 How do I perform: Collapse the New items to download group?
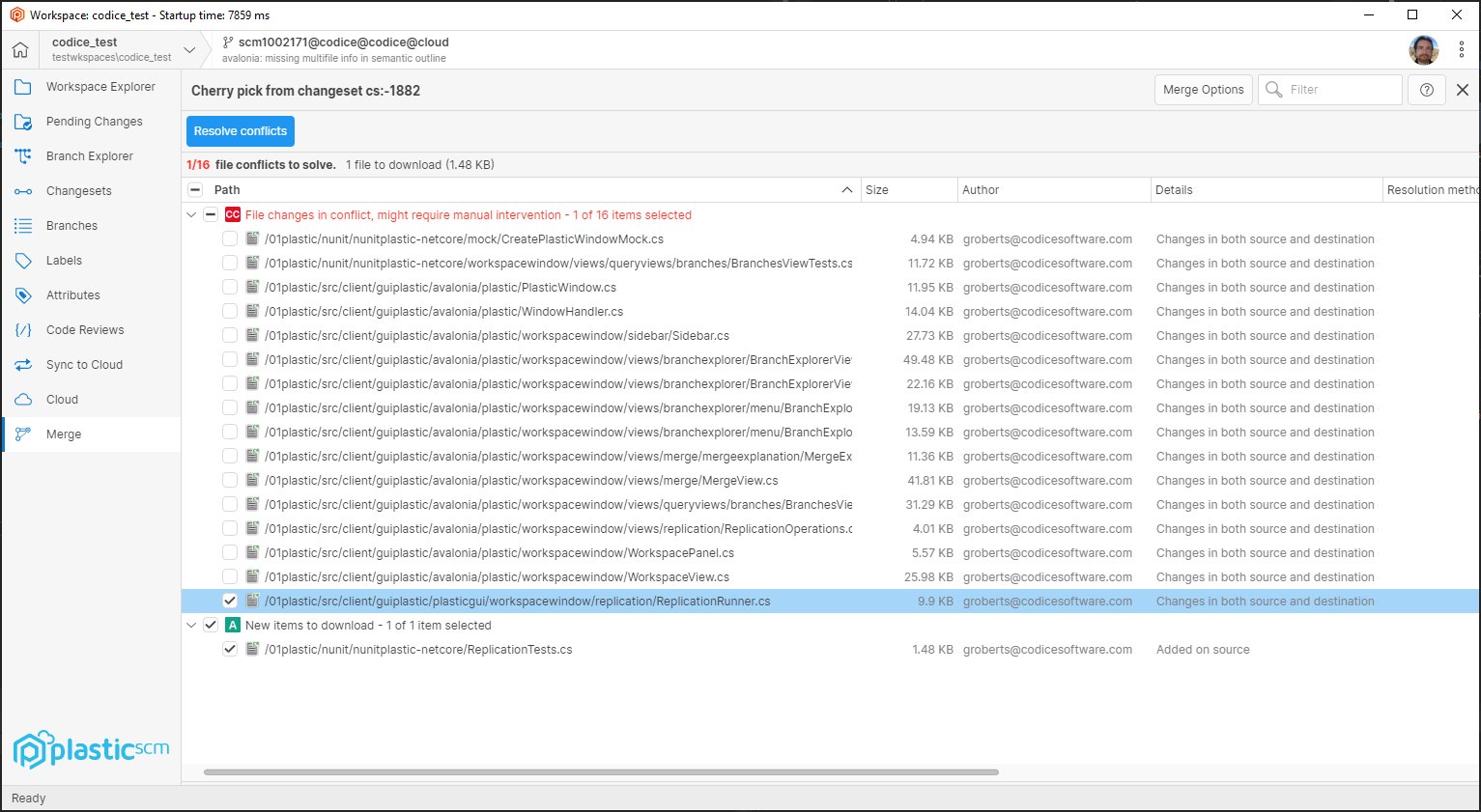[x=190, y=625]
